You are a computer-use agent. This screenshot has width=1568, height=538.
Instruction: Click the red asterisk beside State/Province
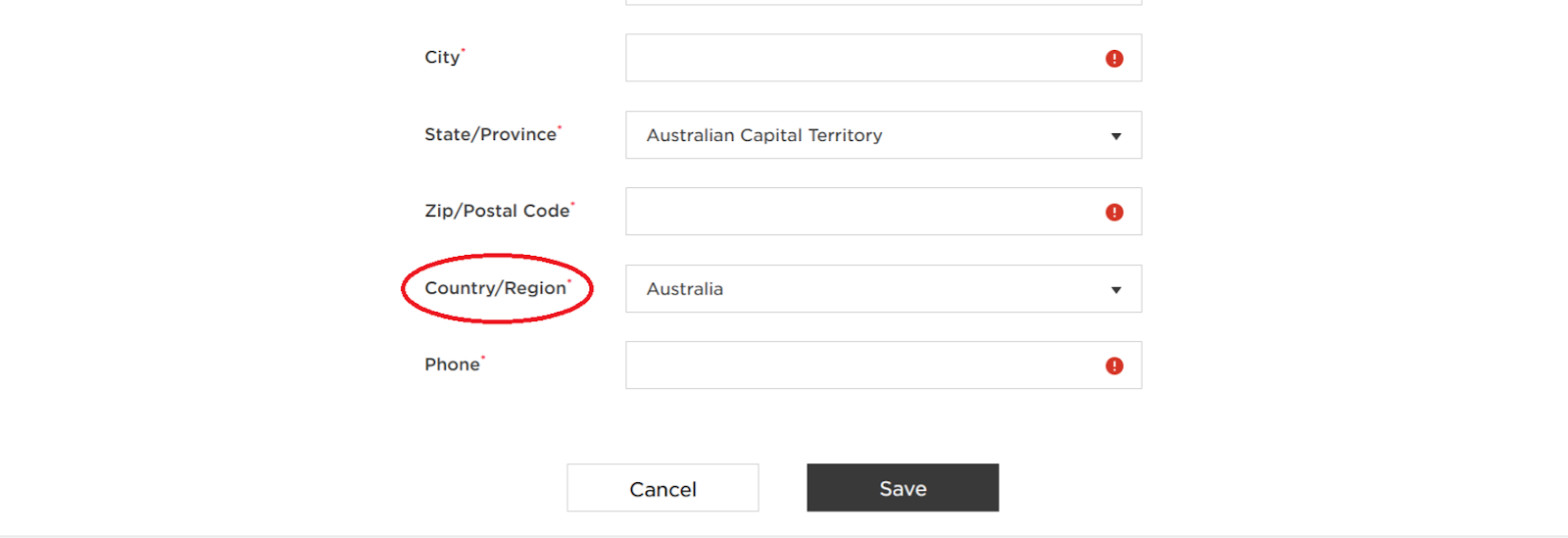click(x=560, y=127)
